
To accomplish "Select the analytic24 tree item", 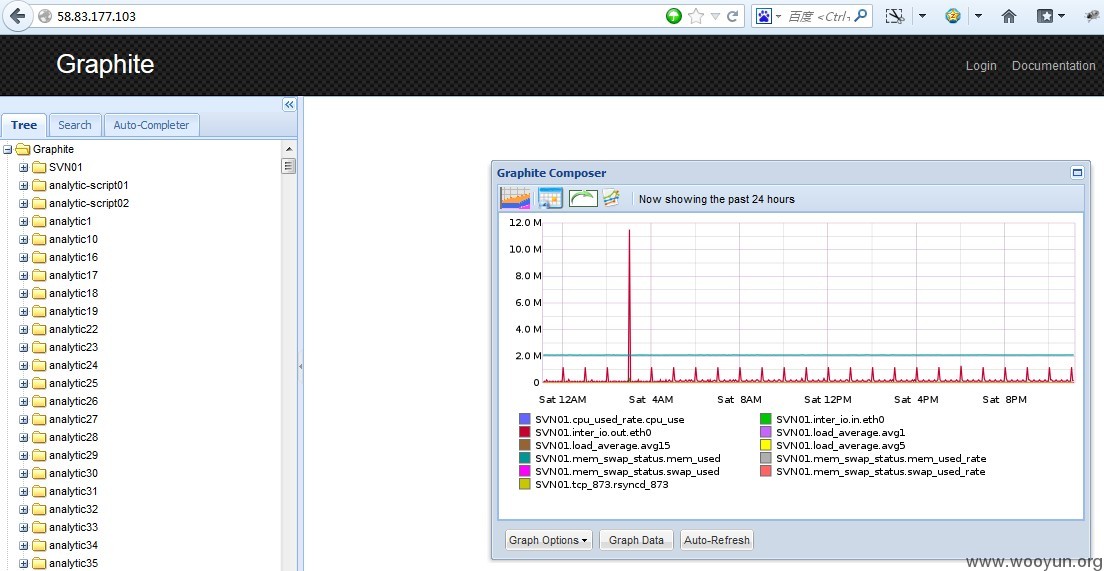I will coord(73,365).
